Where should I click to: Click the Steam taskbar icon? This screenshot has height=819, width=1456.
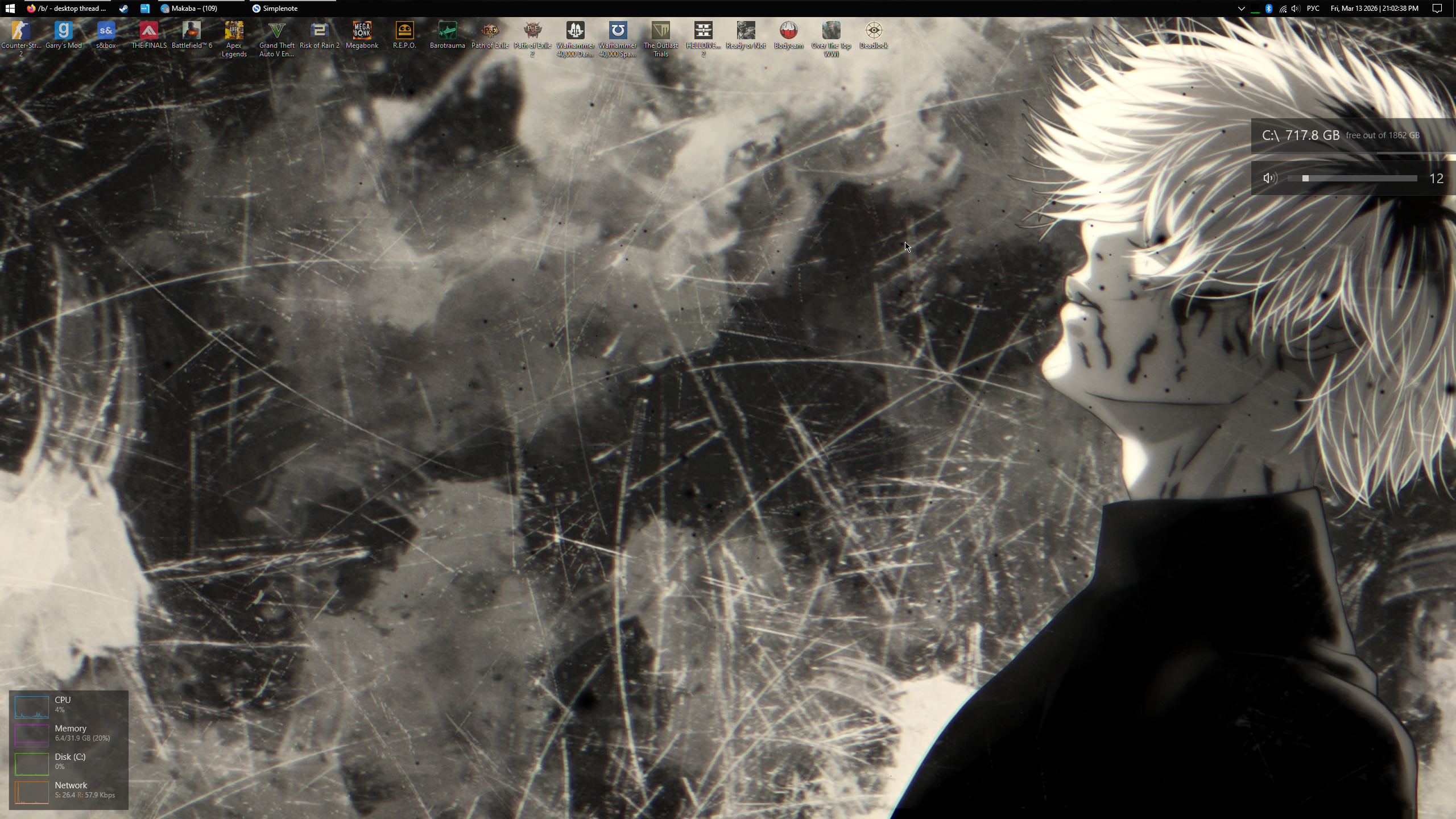123,9
